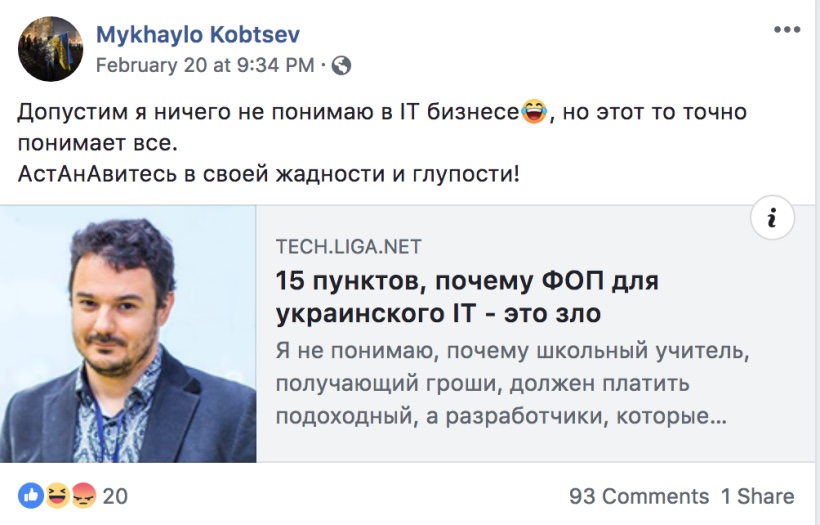Click the laughing emoji in post text
This screenshot has height=525, width=820.
(x=534, y=112)
